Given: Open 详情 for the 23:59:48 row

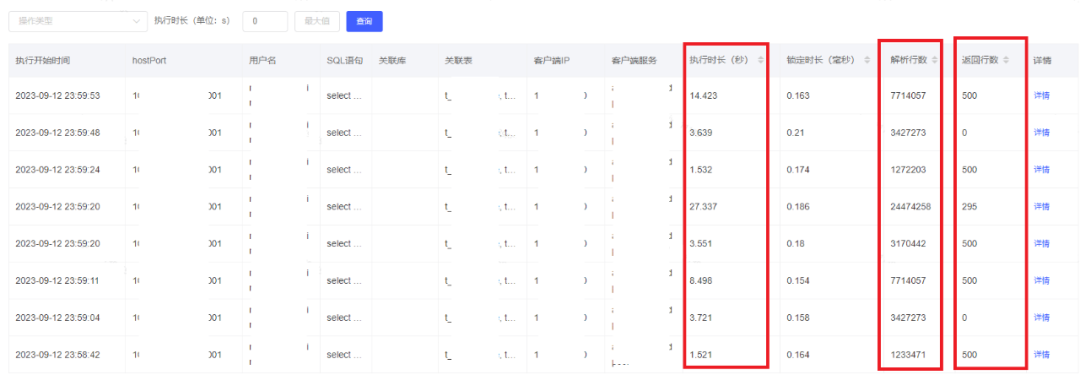Looking at the screenshot, I should point(1041,132).
